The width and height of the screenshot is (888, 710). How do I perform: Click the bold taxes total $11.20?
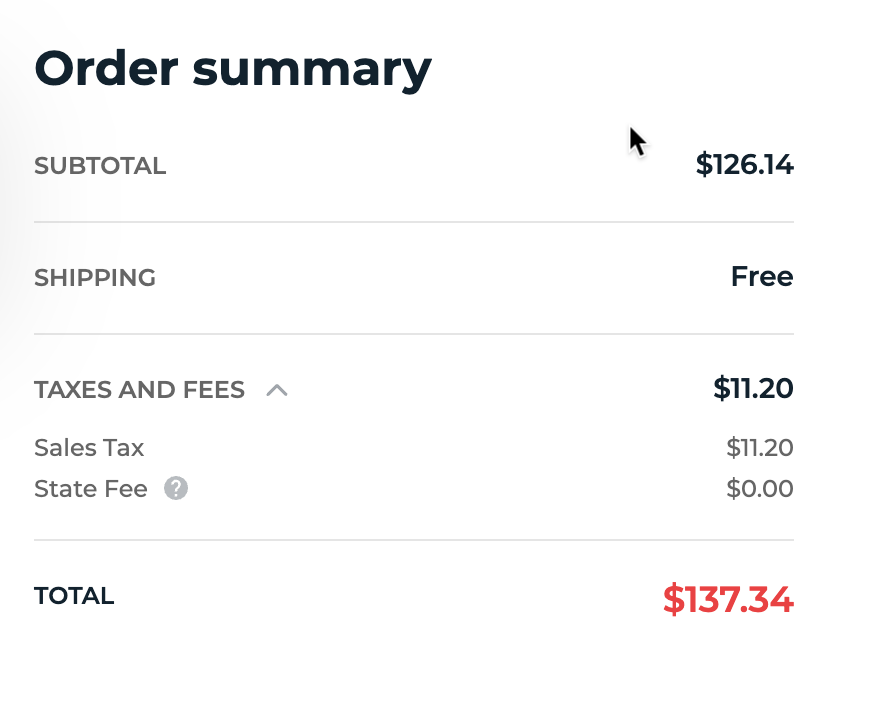pos(753,388)
